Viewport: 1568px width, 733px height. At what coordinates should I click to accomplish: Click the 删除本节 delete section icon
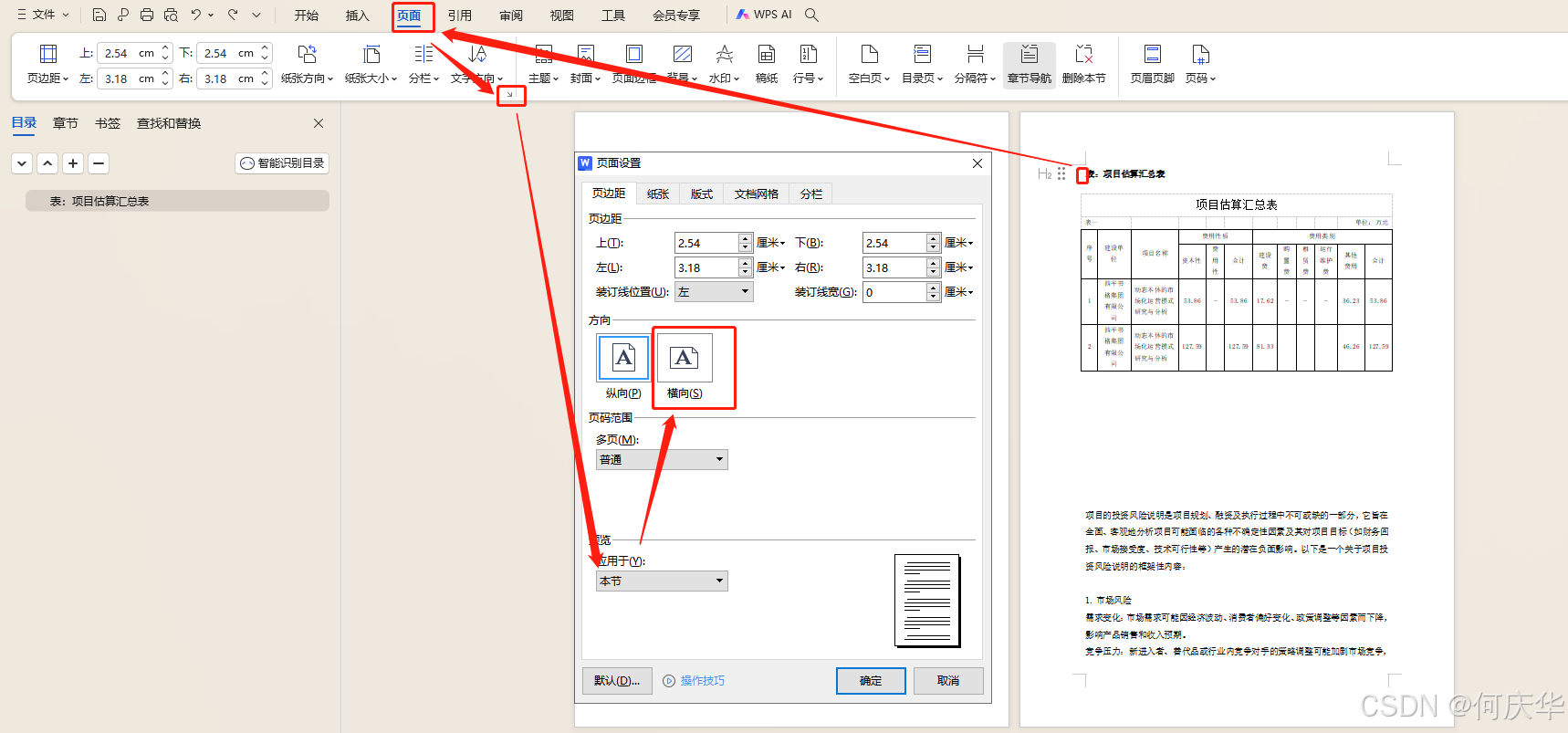[x=1083, y=55]
